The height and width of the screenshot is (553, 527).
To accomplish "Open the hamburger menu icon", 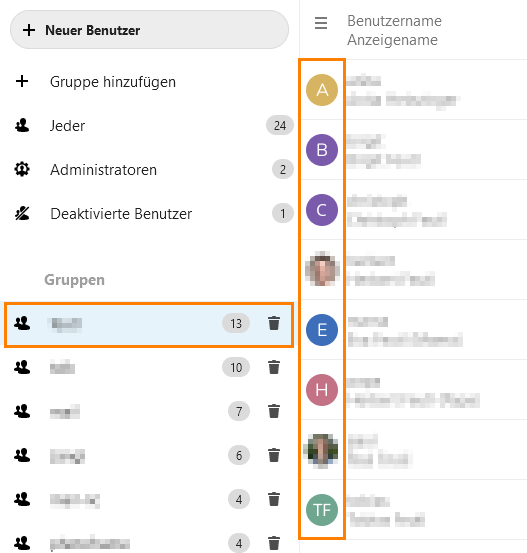I will (321, 23).
